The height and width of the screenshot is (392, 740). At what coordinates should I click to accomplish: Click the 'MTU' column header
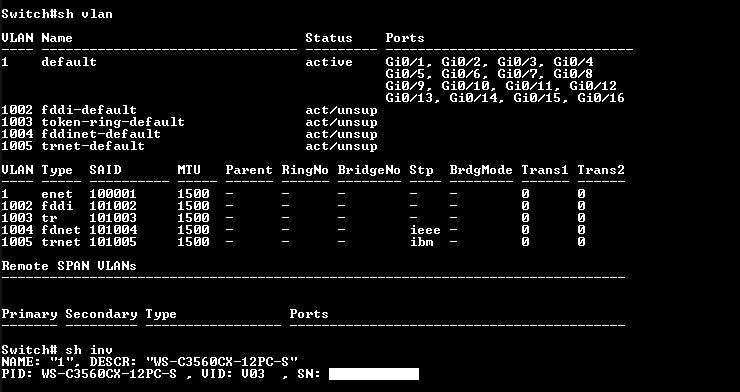(x=189, y=170)
